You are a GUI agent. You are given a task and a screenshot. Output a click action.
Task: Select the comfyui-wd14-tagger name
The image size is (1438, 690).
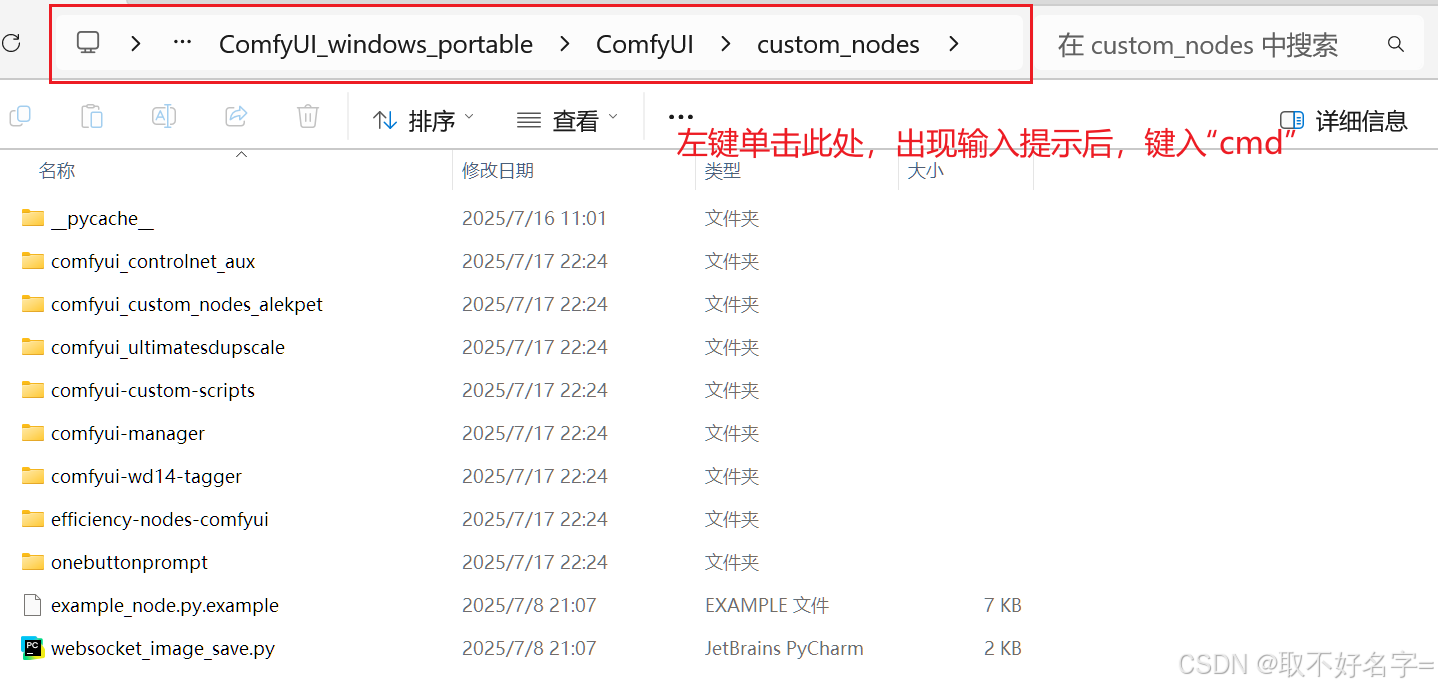coord(147,477)
